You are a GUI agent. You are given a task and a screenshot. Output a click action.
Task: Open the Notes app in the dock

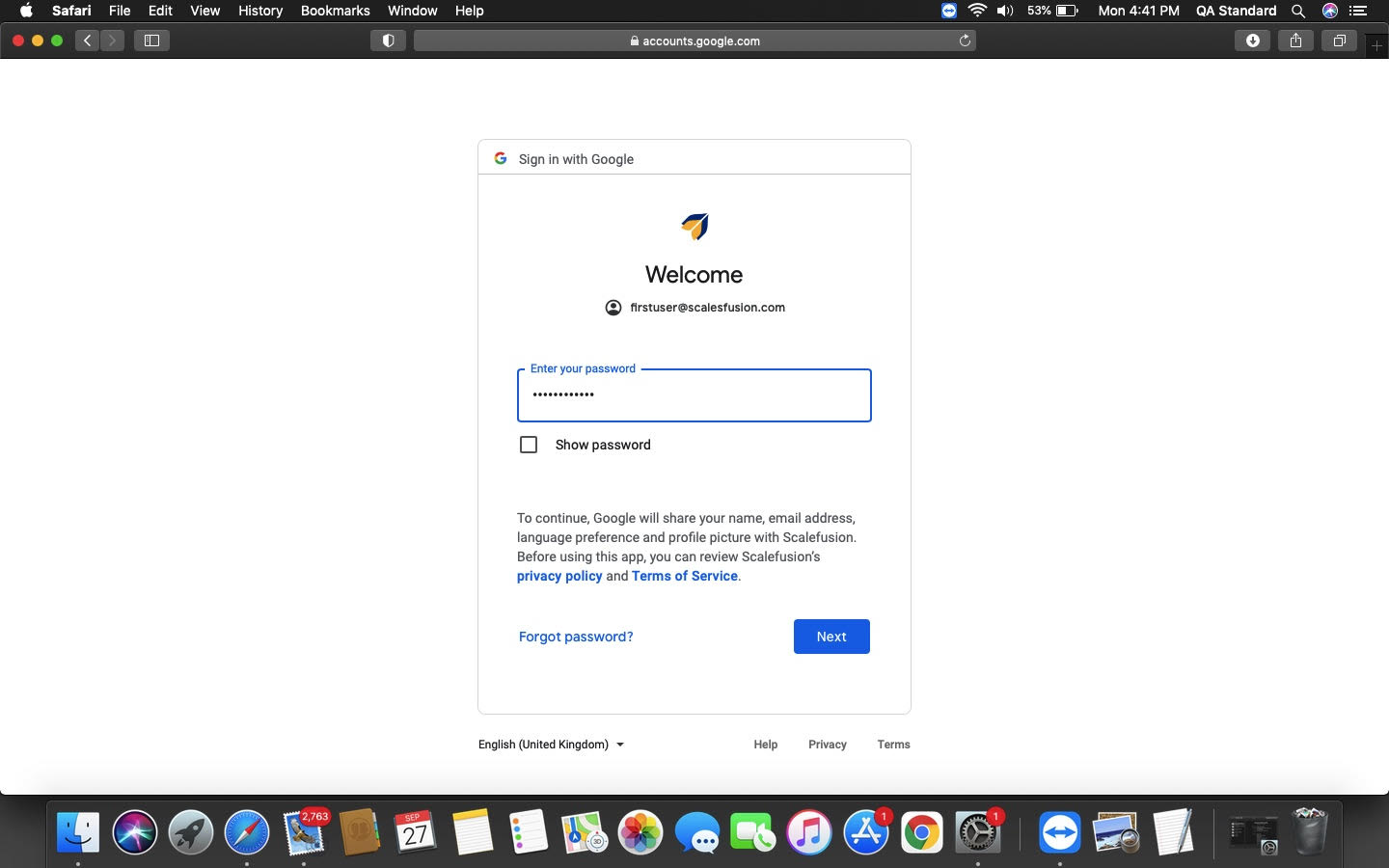[x=472, y=831]
